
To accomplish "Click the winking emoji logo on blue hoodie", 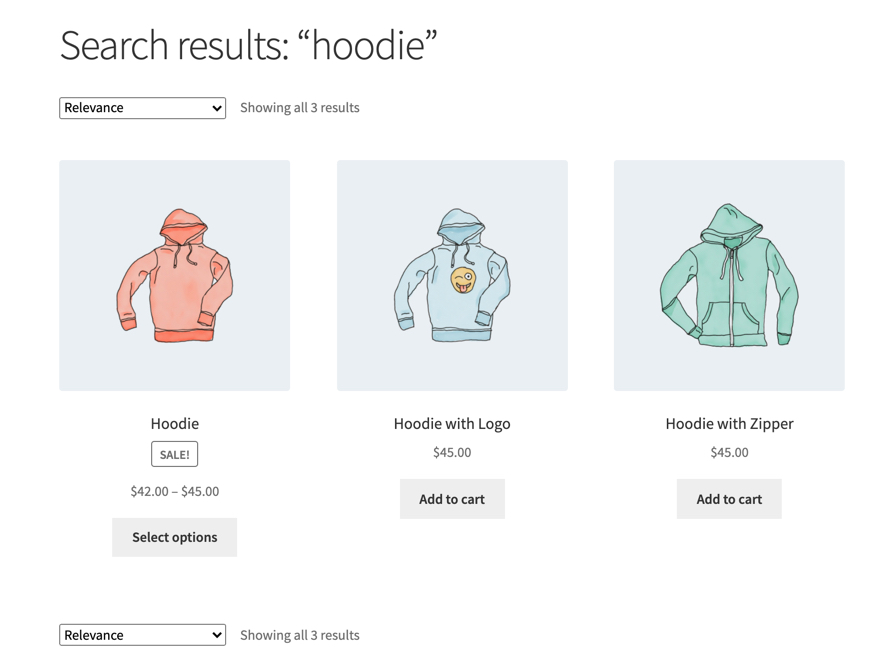I will coord(463,280).
